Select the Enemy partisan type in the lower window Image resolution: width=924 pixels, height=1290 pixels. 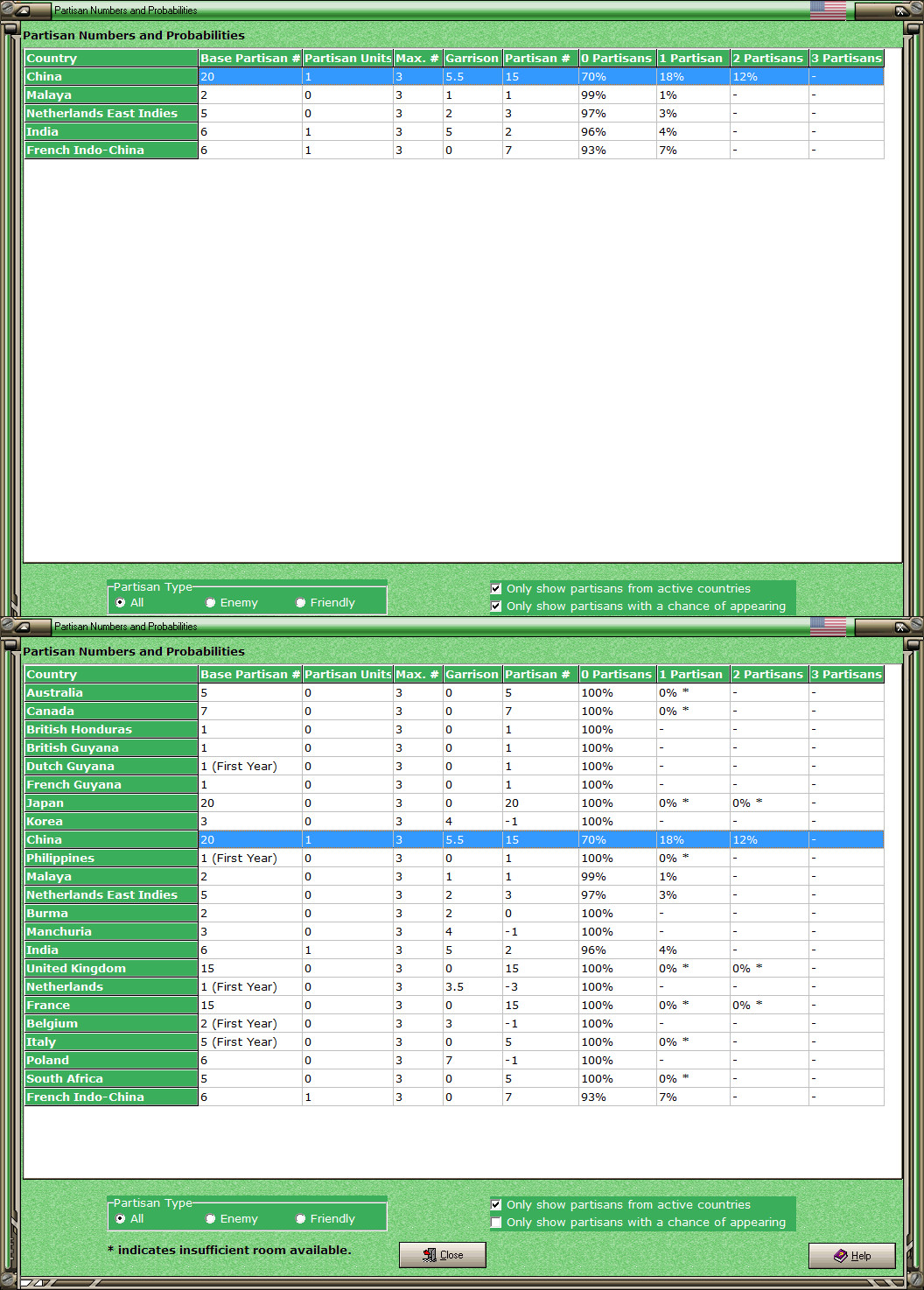(211, 1219)
